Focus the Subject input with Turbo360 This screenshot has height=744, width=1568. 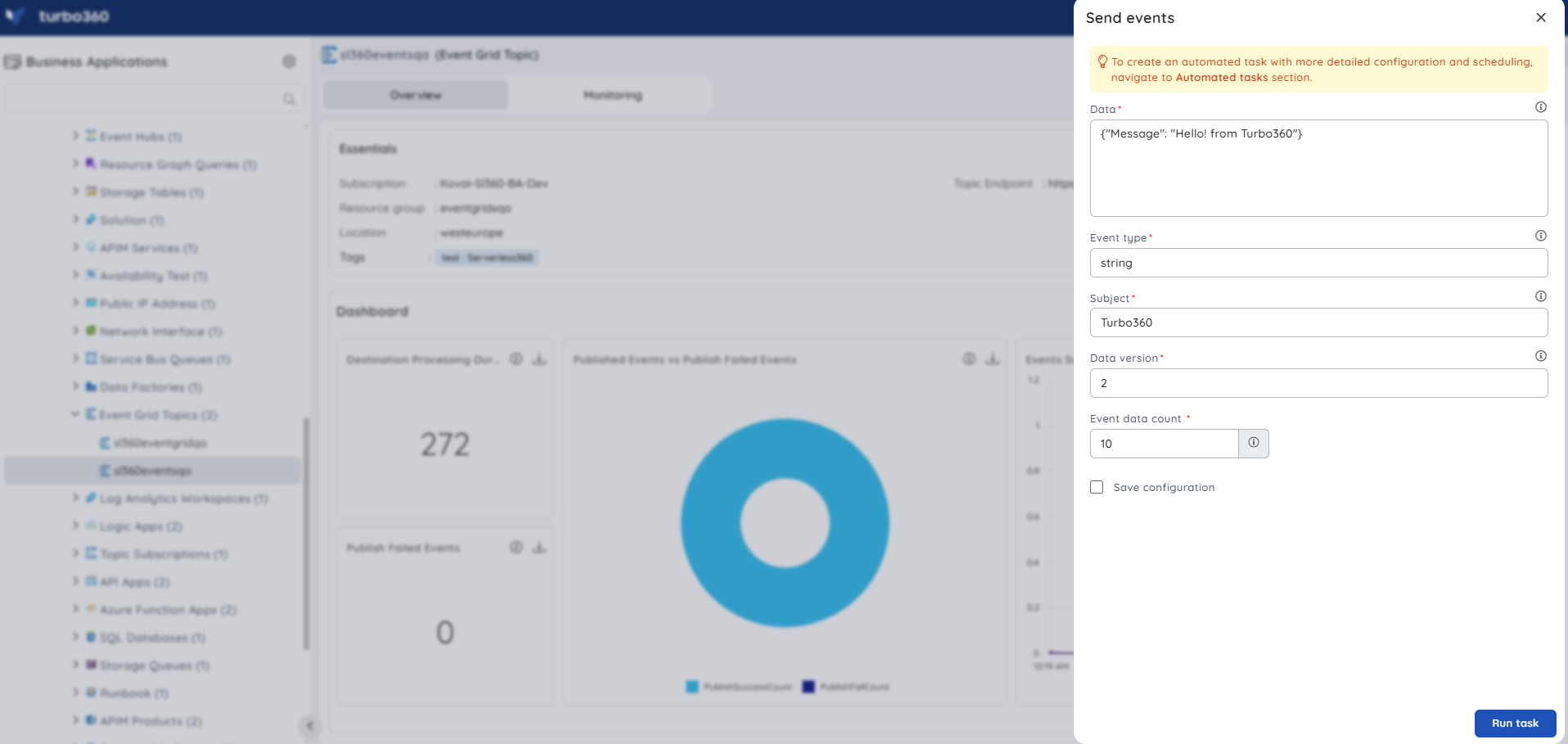[x=1318, y=322]
